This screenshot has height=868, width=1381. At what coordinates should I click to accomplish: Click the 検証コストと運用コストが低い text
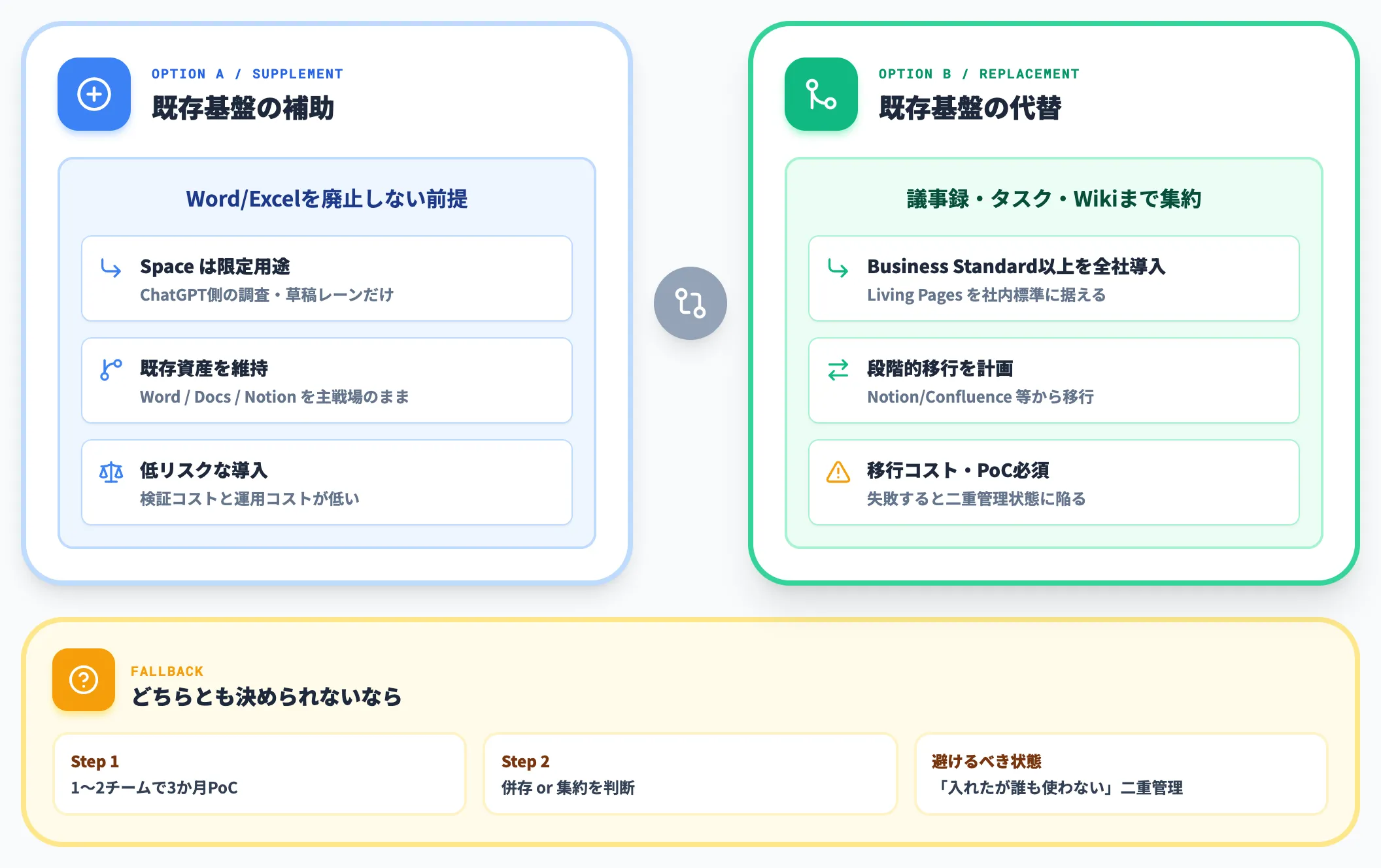pyautogui.click(x=250, y=499)
